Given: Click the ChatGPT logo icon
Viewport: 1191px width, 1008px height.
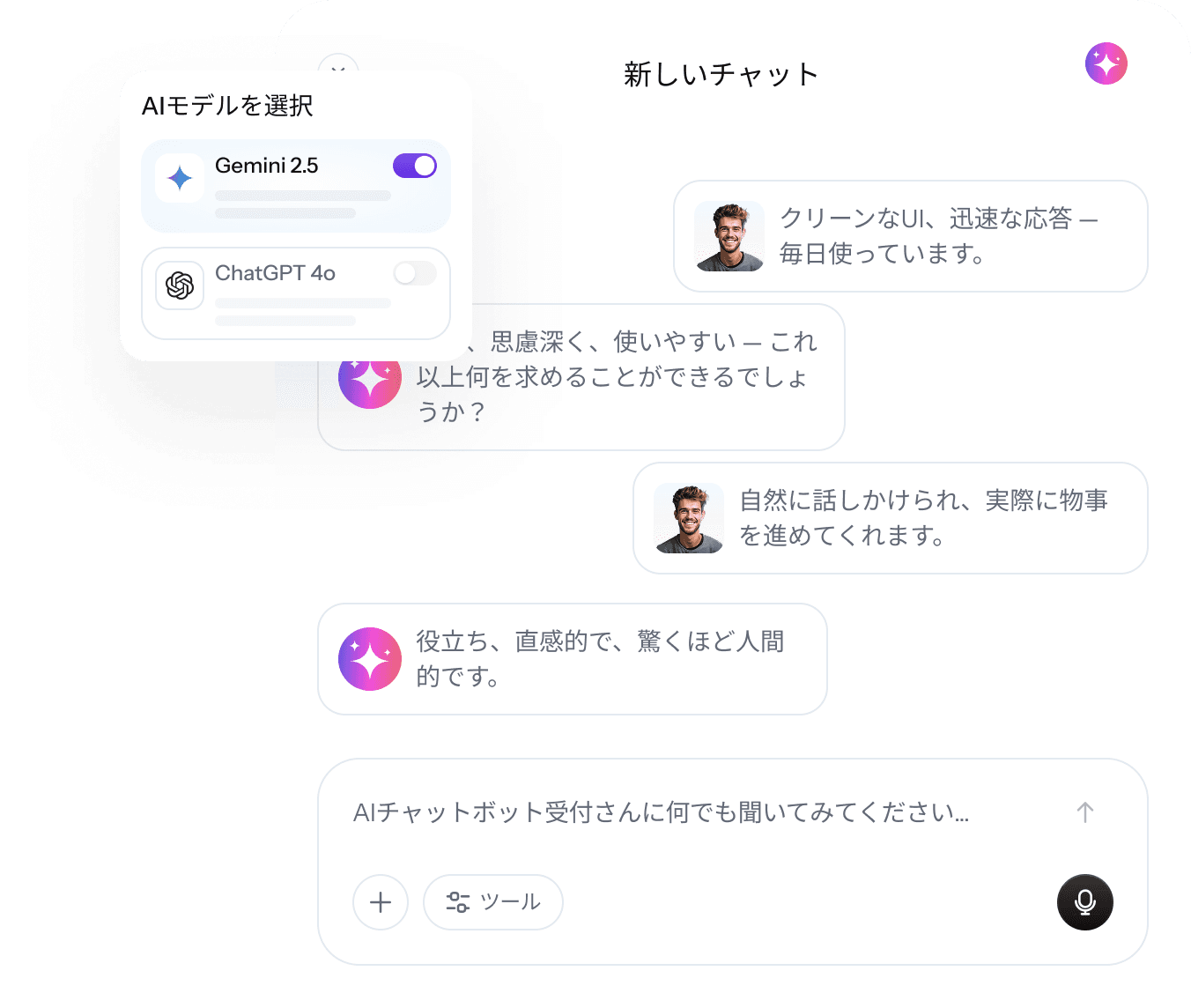Looking at the screenshot, I should click(x=180, y=285).
